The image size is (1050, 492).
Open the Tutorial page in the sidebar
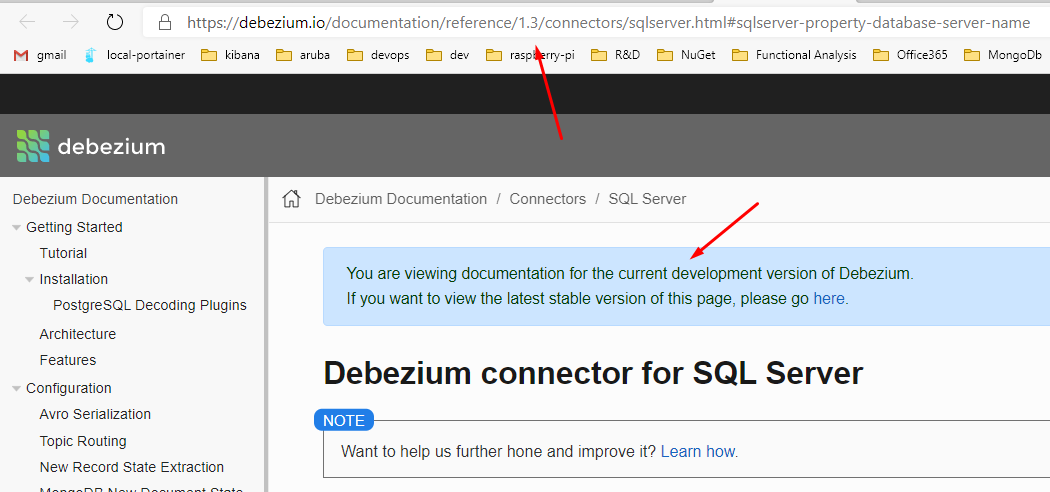[x=63, y=253]
